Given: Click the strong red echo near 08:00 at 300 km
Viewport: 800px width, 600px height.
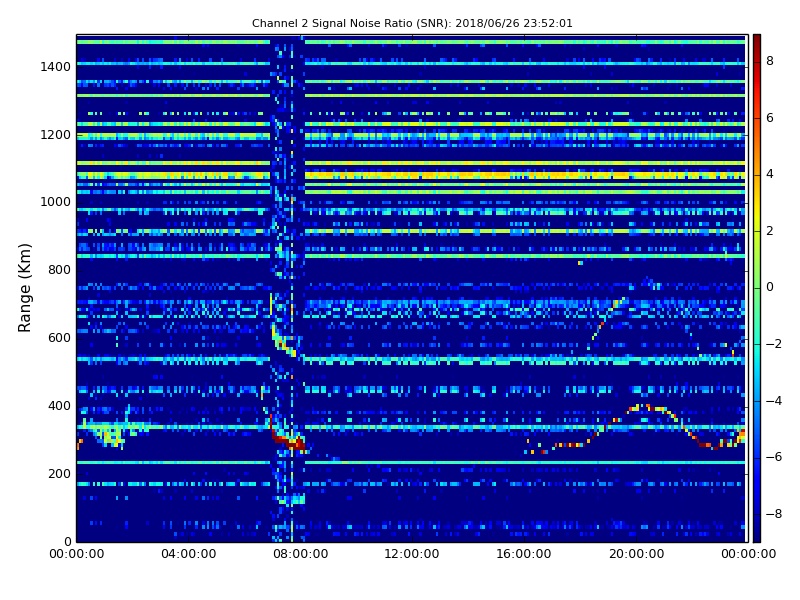Looking at the screenshot, I should tap(288, 440).
